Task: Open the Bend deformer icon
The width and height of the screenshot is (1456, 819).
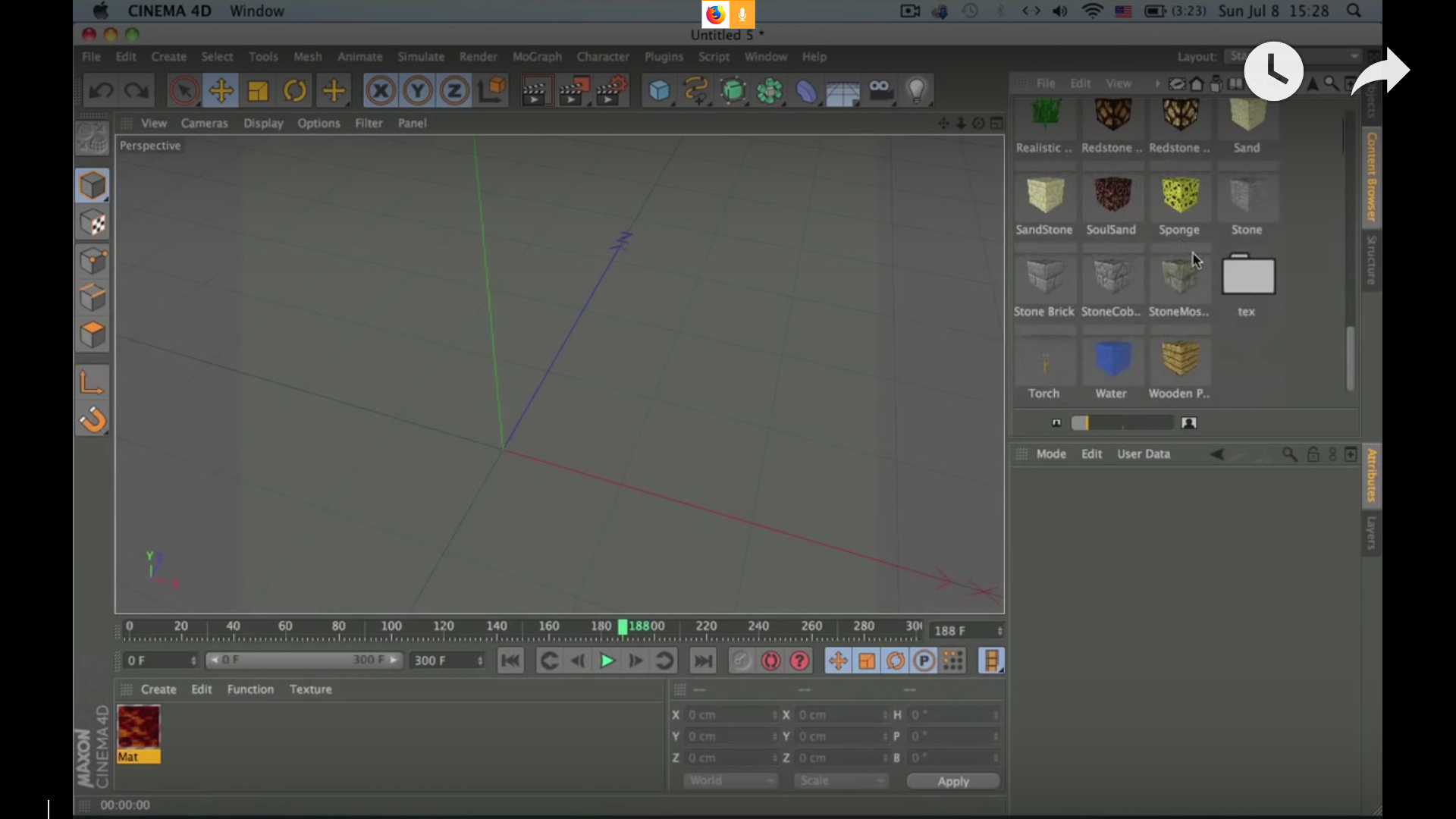Action: [806, 91]
